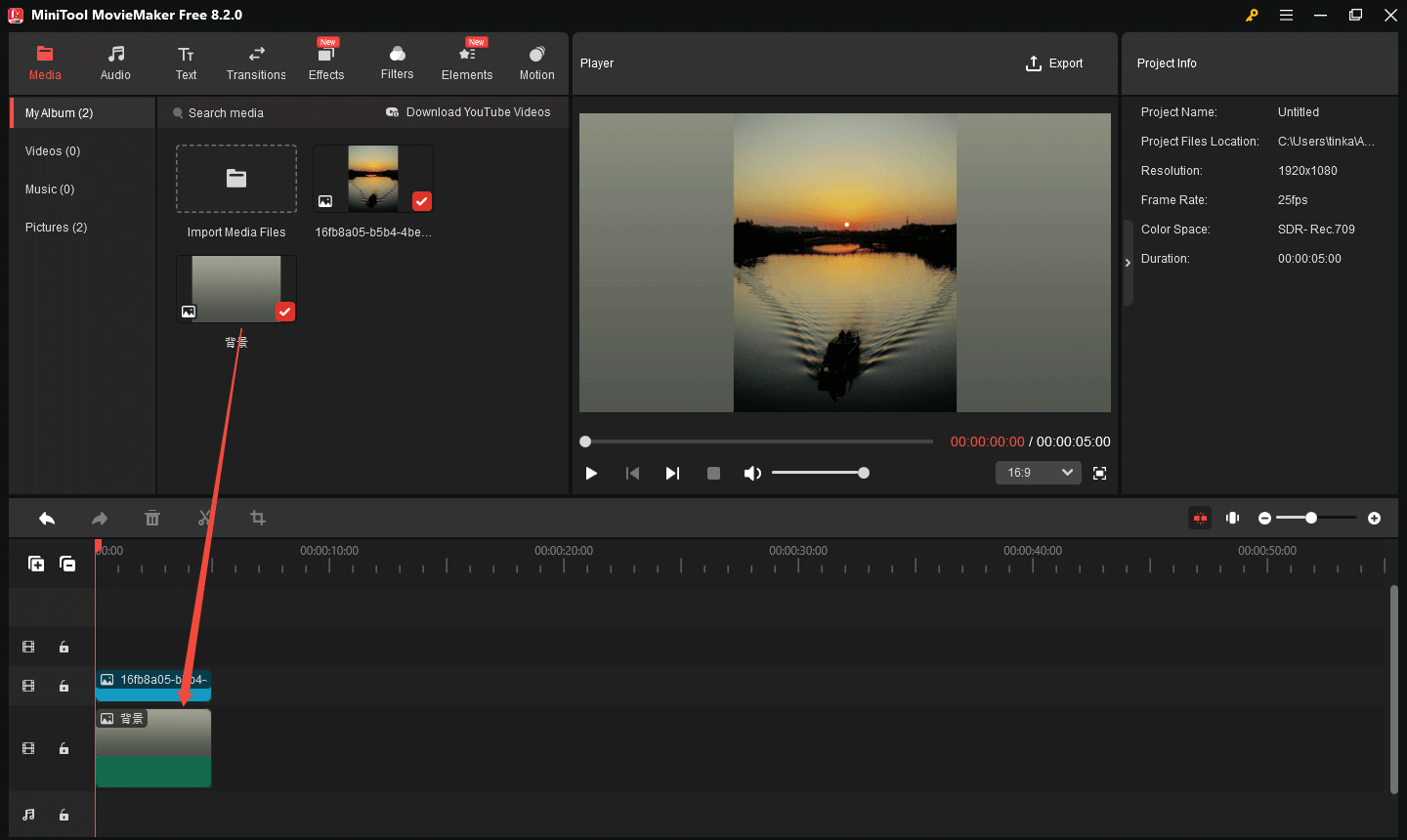Click the project files location path
The image size is (1407, 840).
point(1326,142)
